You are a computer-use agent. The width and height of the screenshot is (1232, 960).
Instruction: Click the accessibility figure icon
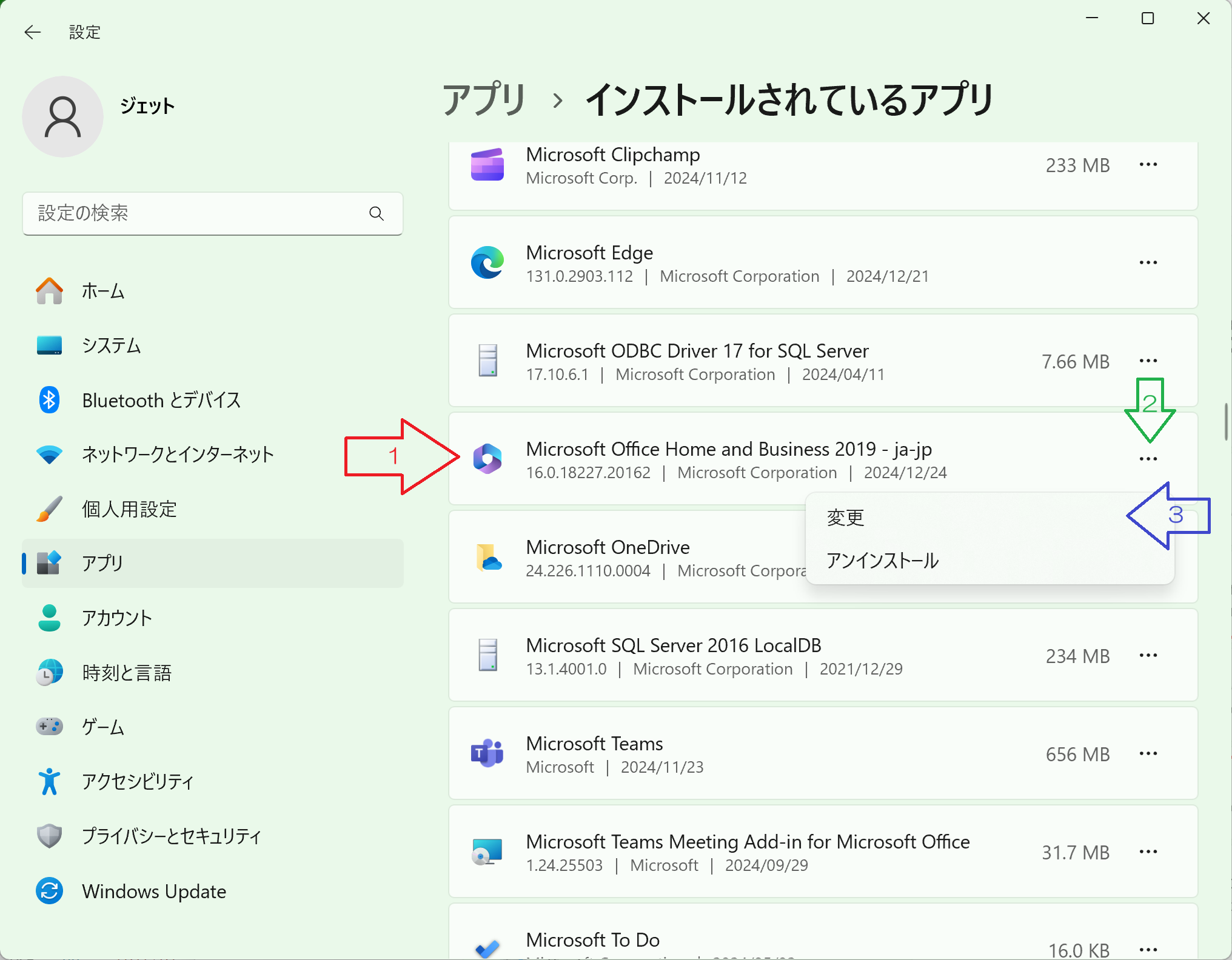tap(49, 781)
